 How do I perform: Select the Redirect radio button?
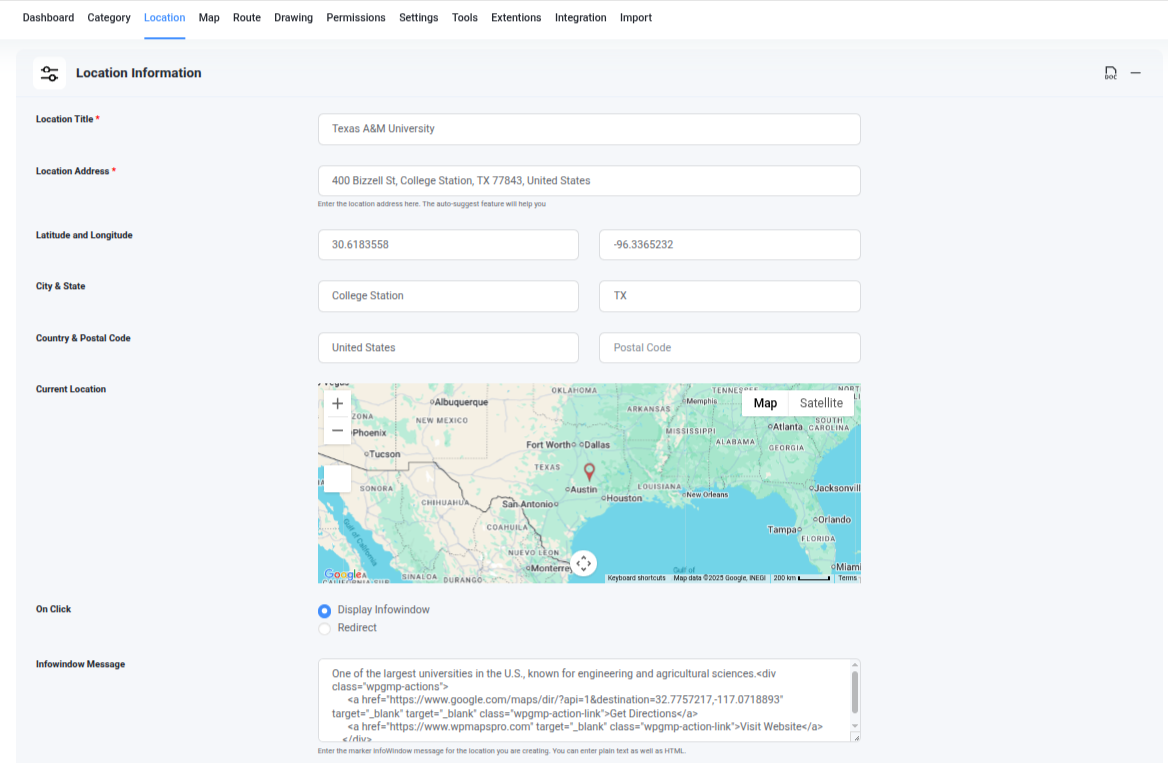coord(324,628)
